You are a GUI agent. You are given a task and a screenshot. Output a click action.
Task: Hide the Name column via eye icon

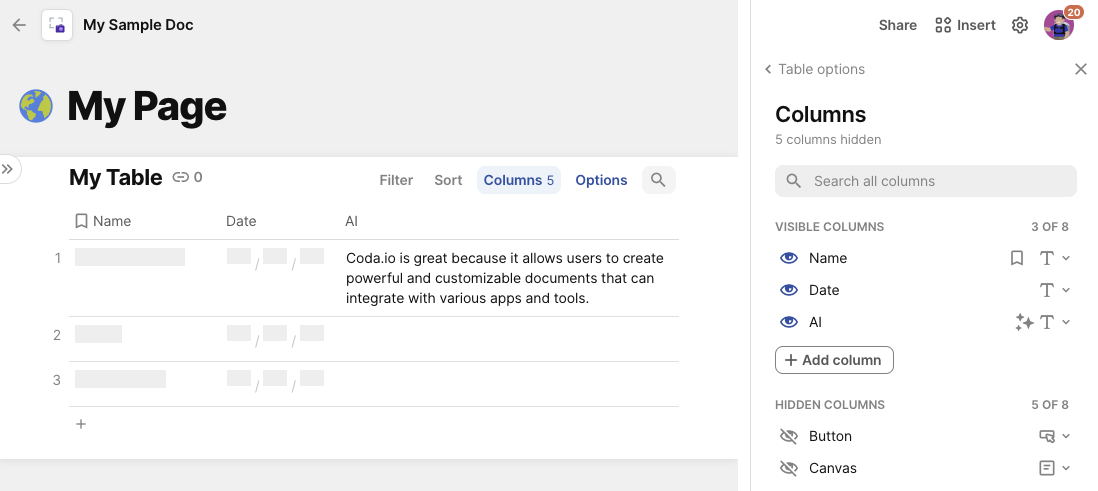pos(789,258)
